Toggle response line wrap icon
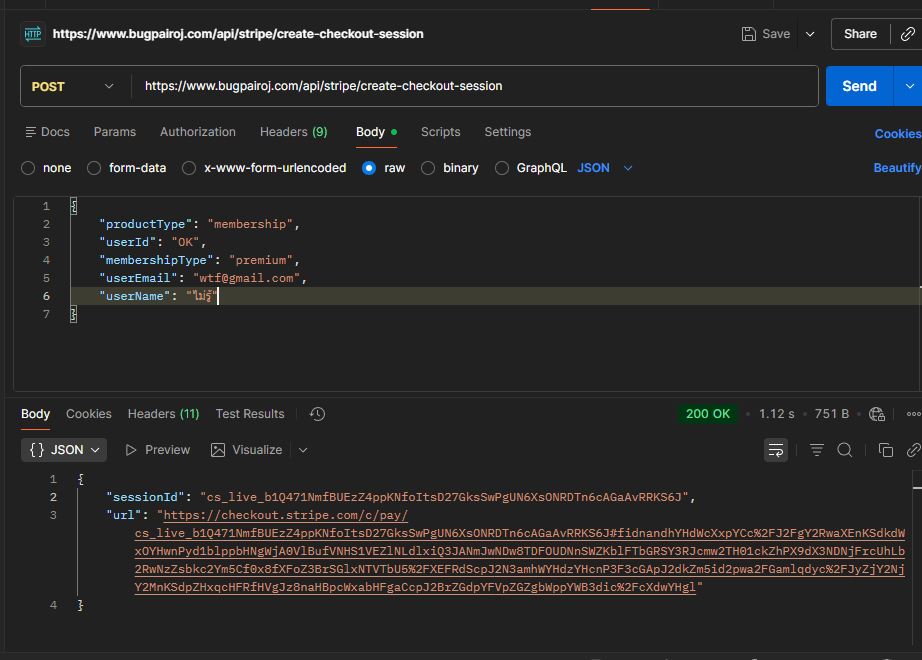922x660 pixels. click(776, 451)
